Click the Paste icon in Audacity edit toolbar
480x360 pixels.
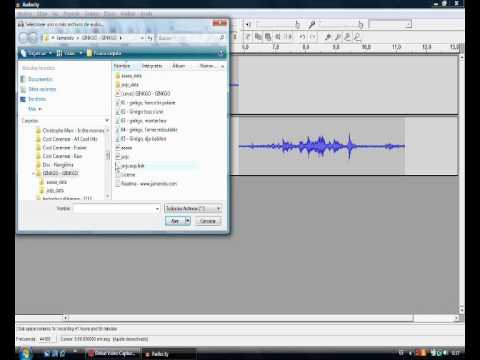(268, 37)
